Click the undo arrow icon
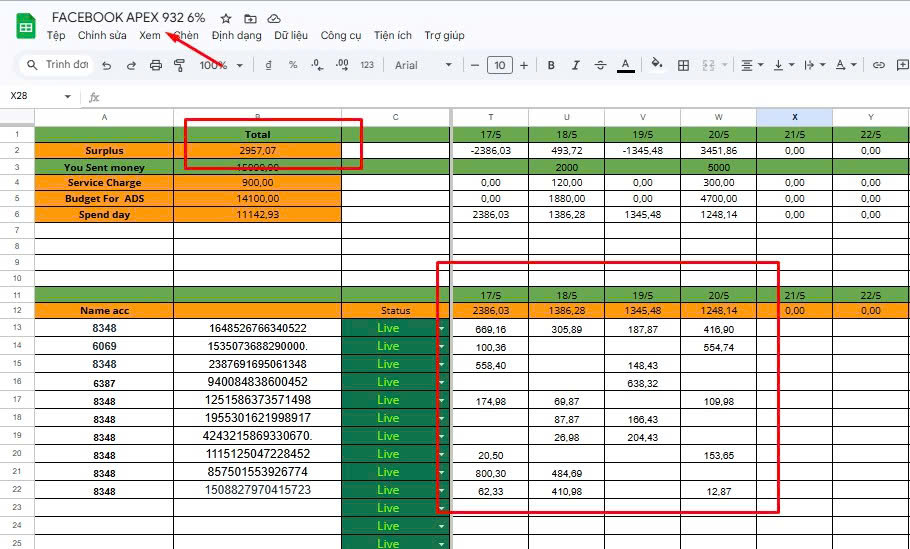This screenshot has width=910, height=549. pyautogui.click(x=106, y=65)
